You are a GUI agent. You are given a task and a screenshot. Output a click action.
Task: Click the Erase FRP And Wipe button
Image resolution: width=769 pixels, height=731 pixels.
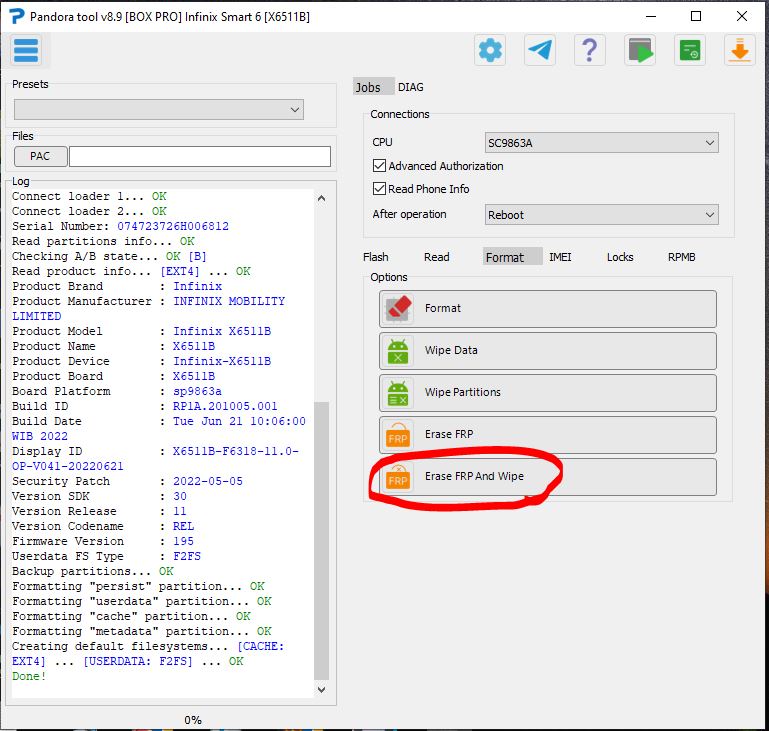click(x=548, y=477)
